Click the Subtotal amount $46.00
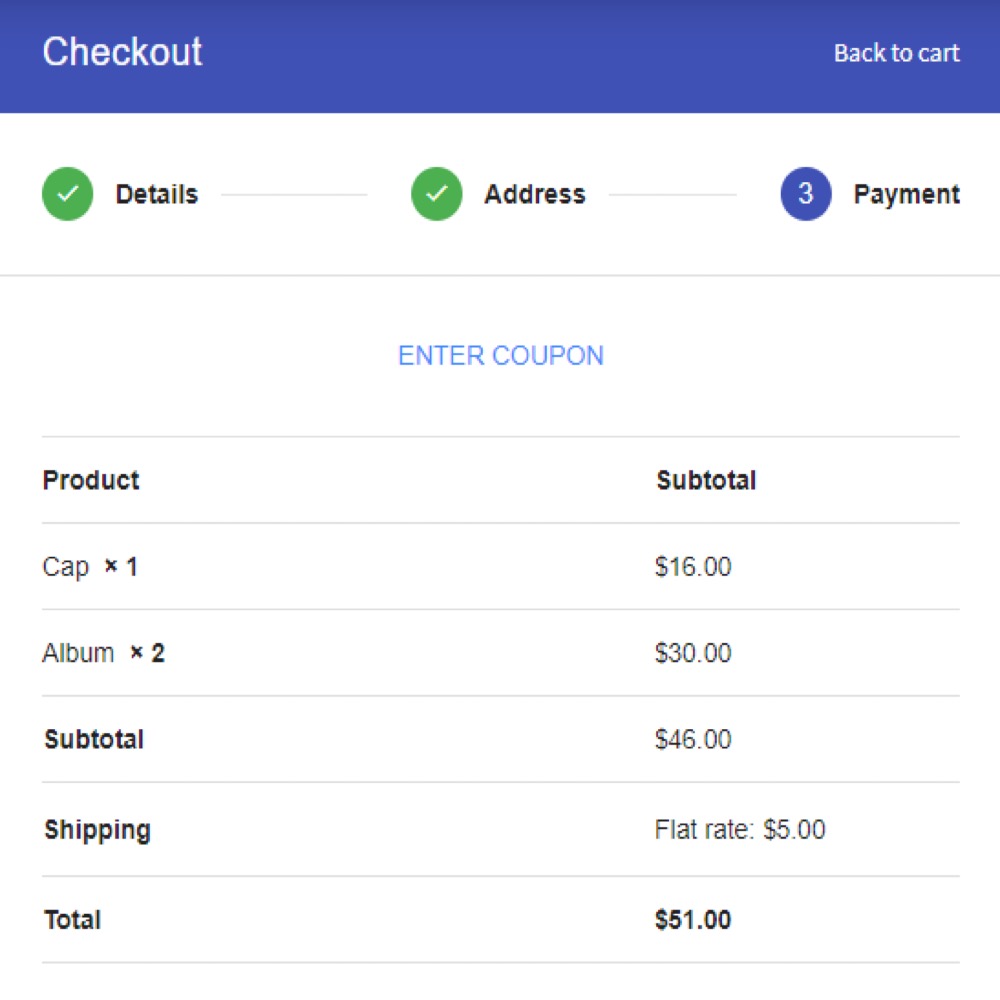The image size is (1000, 1000). point(693,739)
